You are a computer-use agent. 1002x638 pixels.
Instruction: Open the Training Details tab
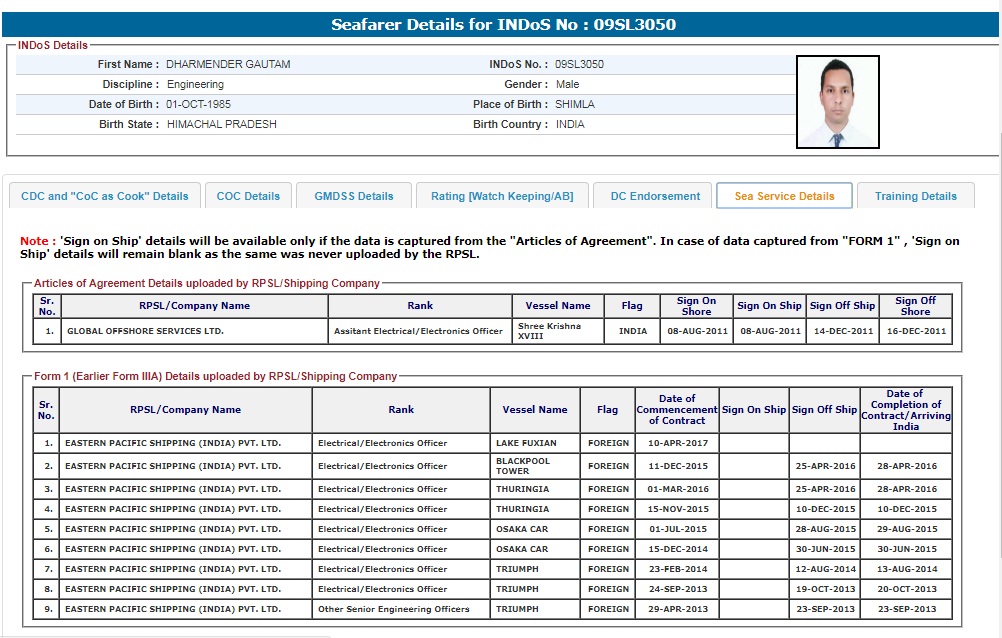[x=915, y=196]
